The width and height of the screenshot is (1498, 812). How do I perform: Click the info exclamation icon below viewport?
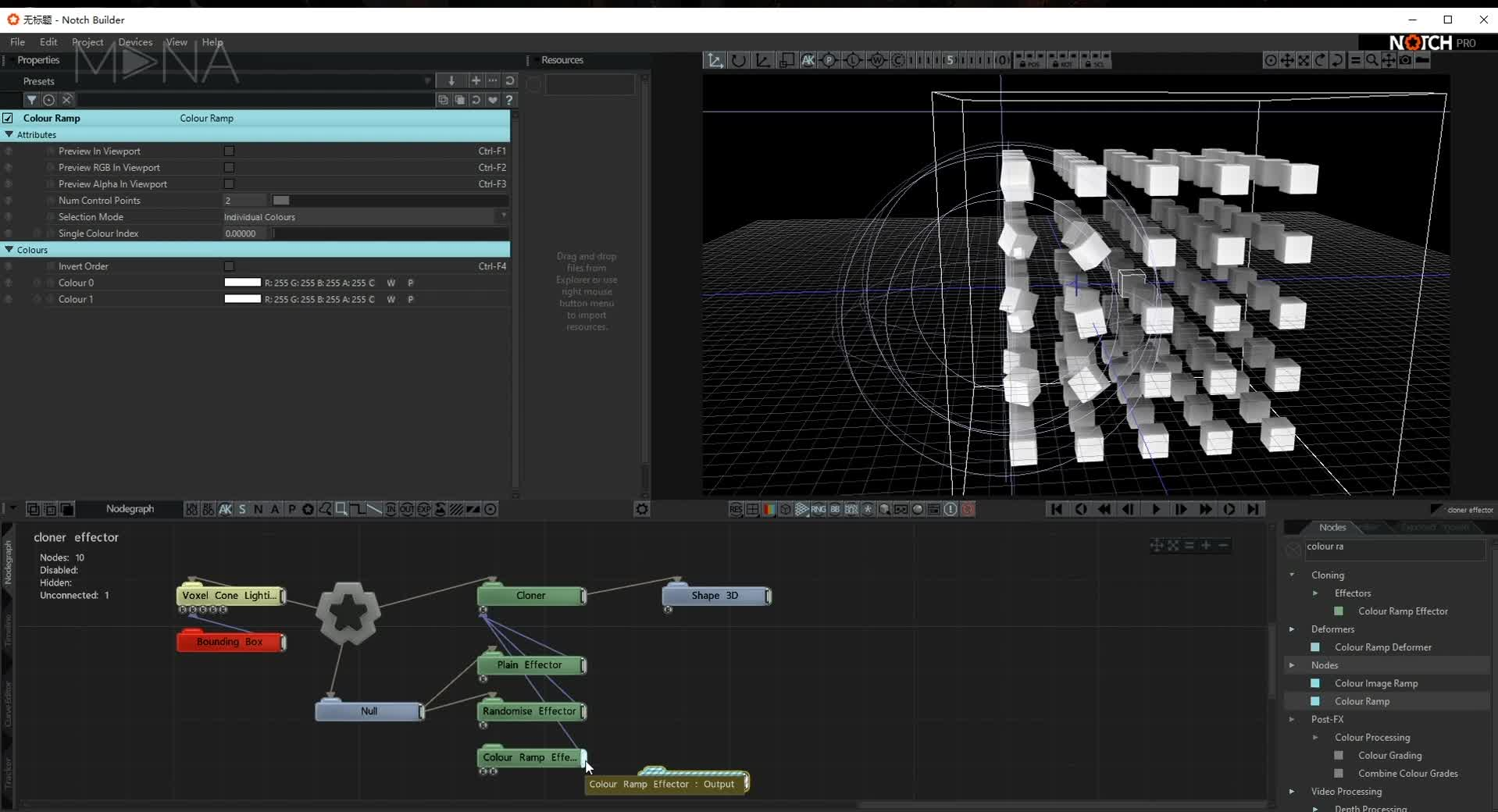(951, 509)
